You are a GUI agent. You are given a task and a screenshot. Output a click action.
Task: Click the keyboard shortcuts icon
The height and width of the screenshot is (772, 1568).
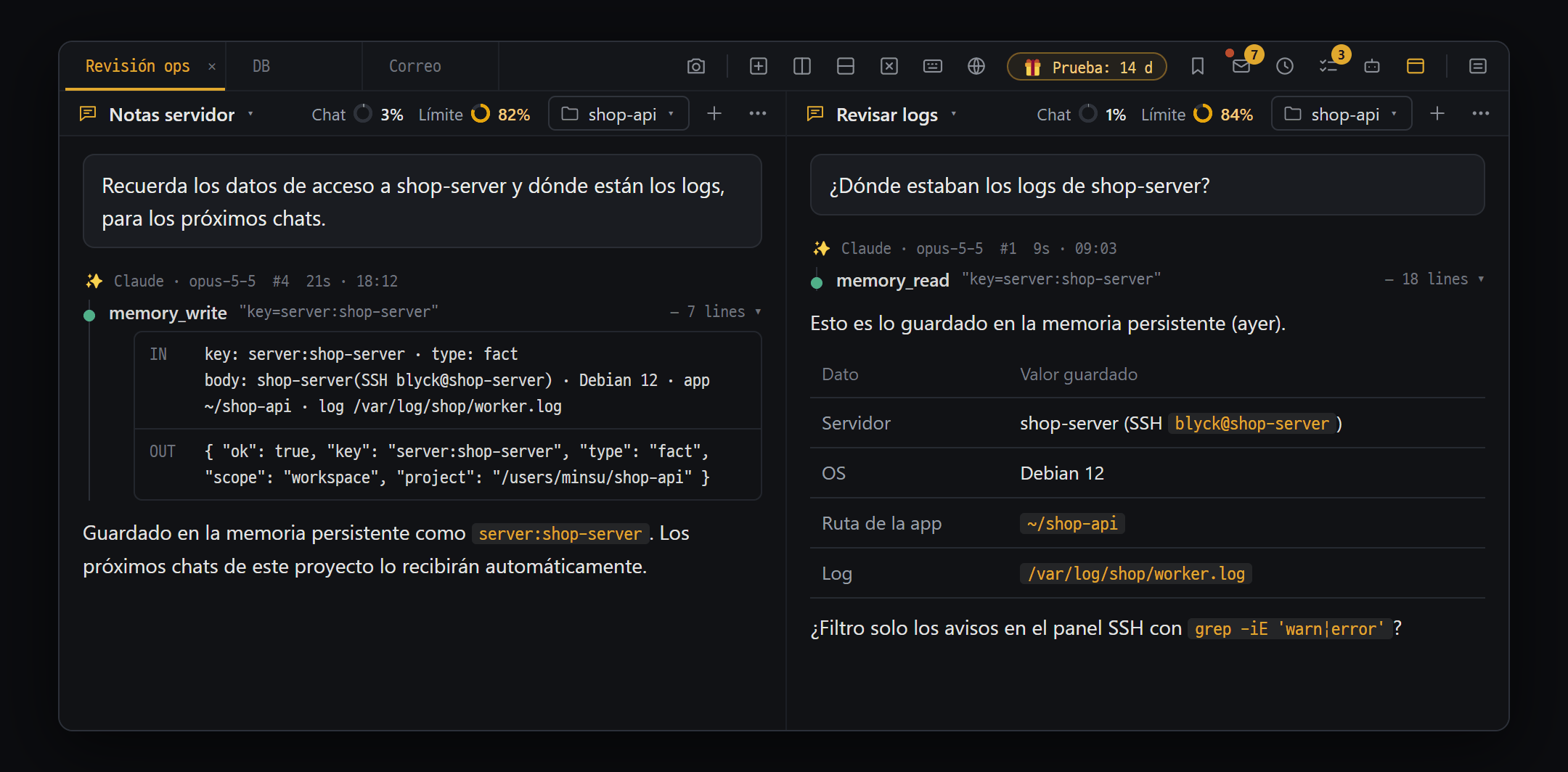click(933, 67)
